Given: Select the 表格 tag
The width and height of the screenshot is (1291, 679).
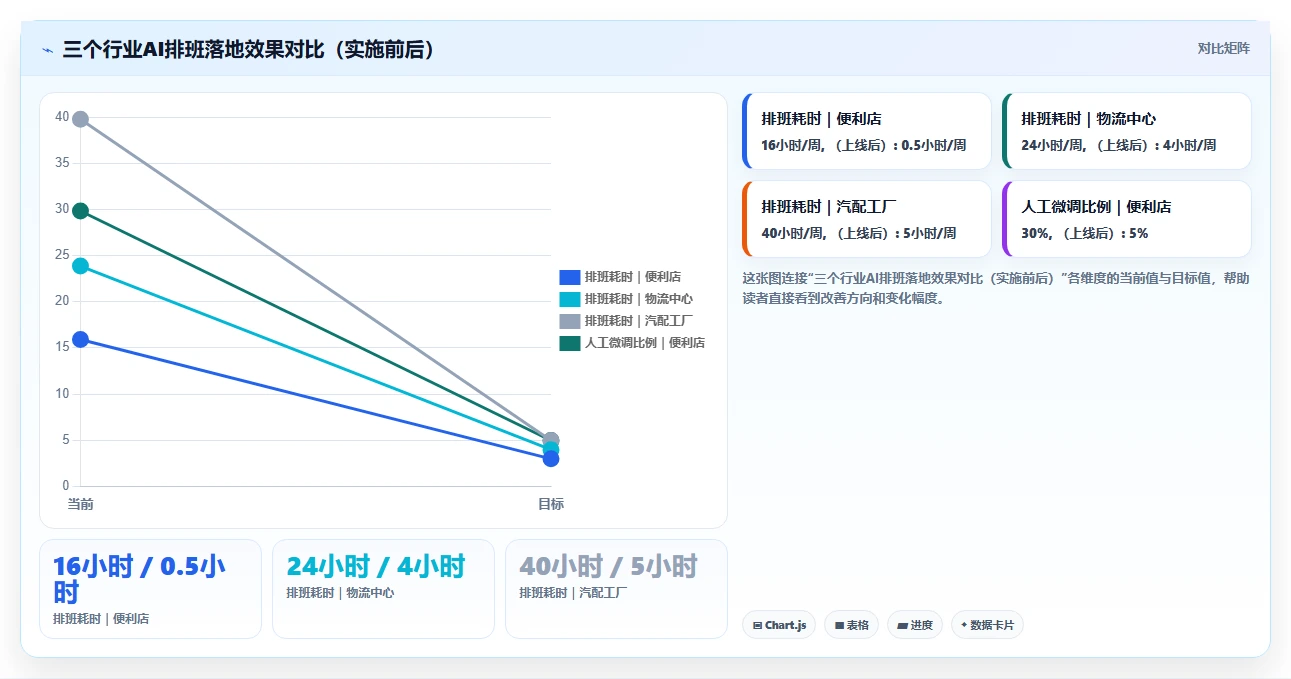Looking at the screenshot, I should click(x=851, y=625).
